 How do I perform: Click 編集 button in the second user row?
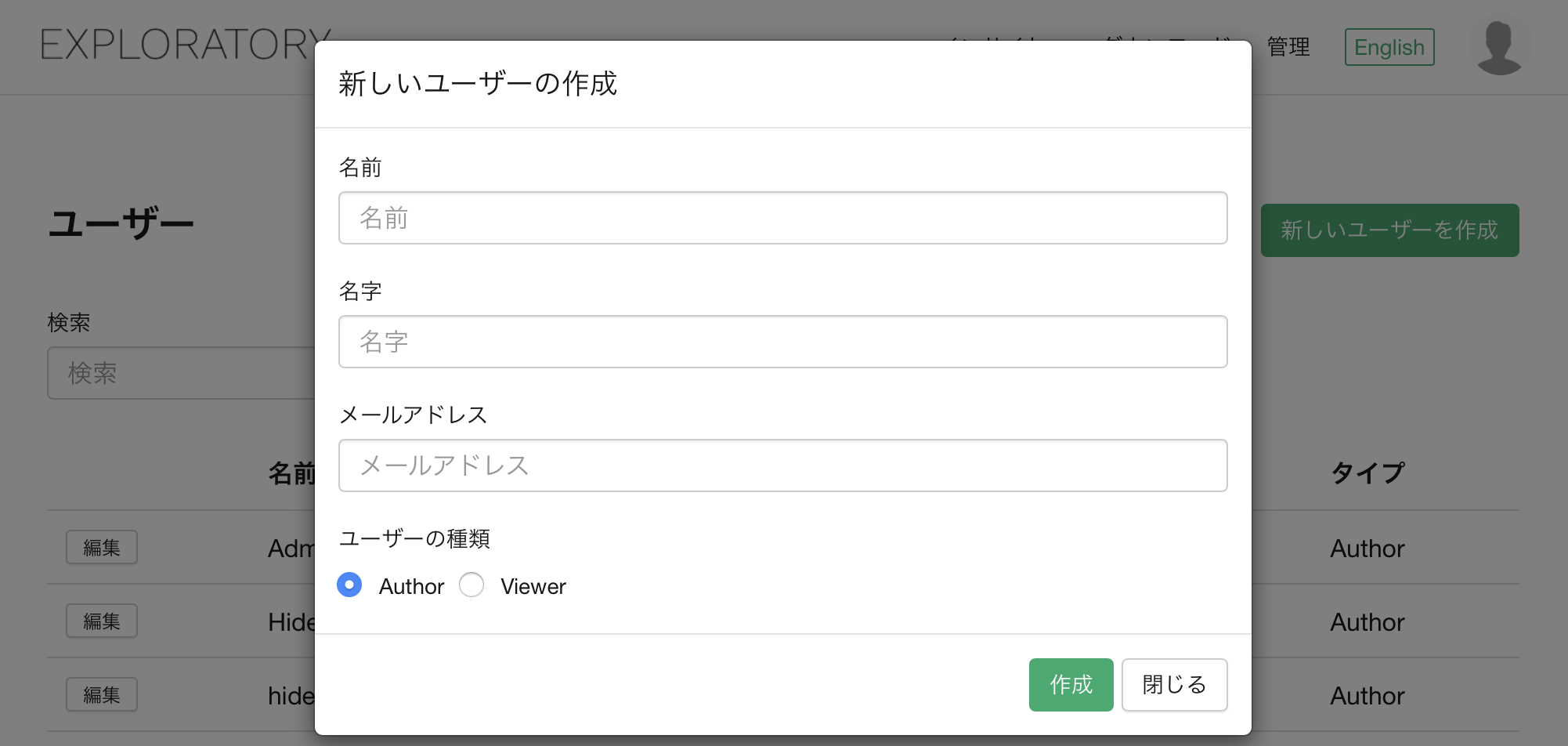(102, 621)
